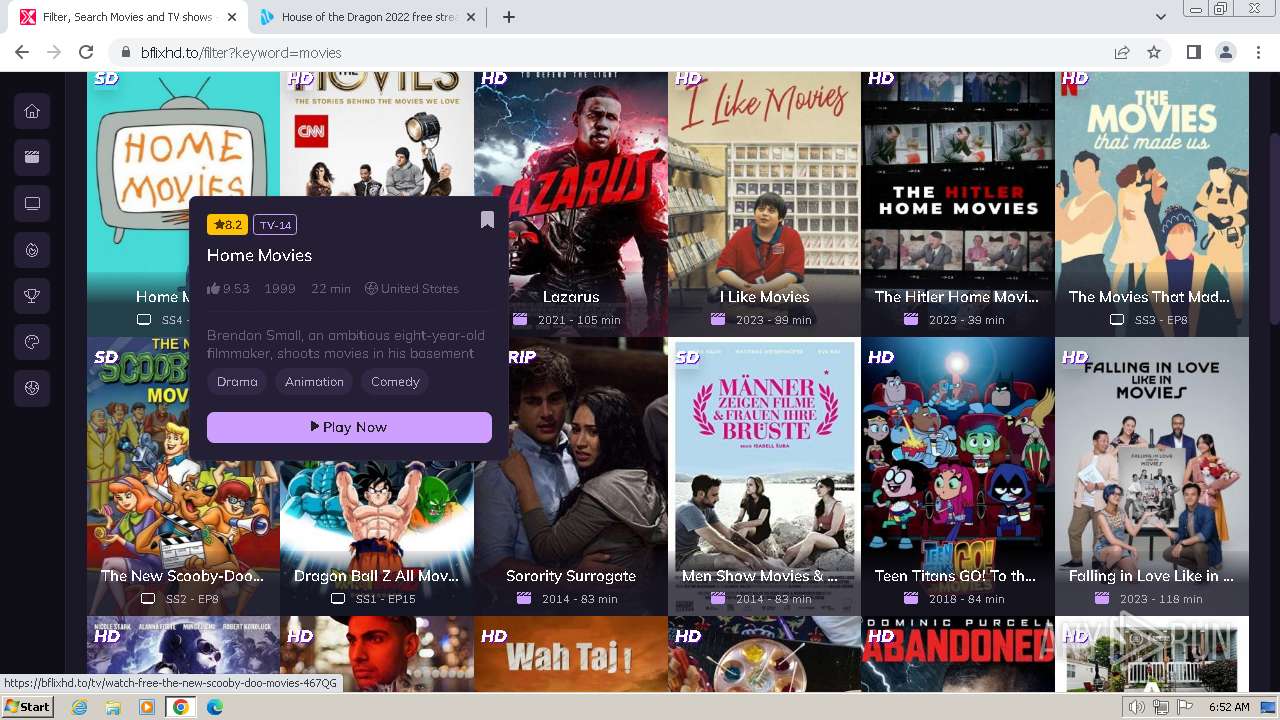Click the address bar URL
The image size is (1280, 720).
pos(241,53)
